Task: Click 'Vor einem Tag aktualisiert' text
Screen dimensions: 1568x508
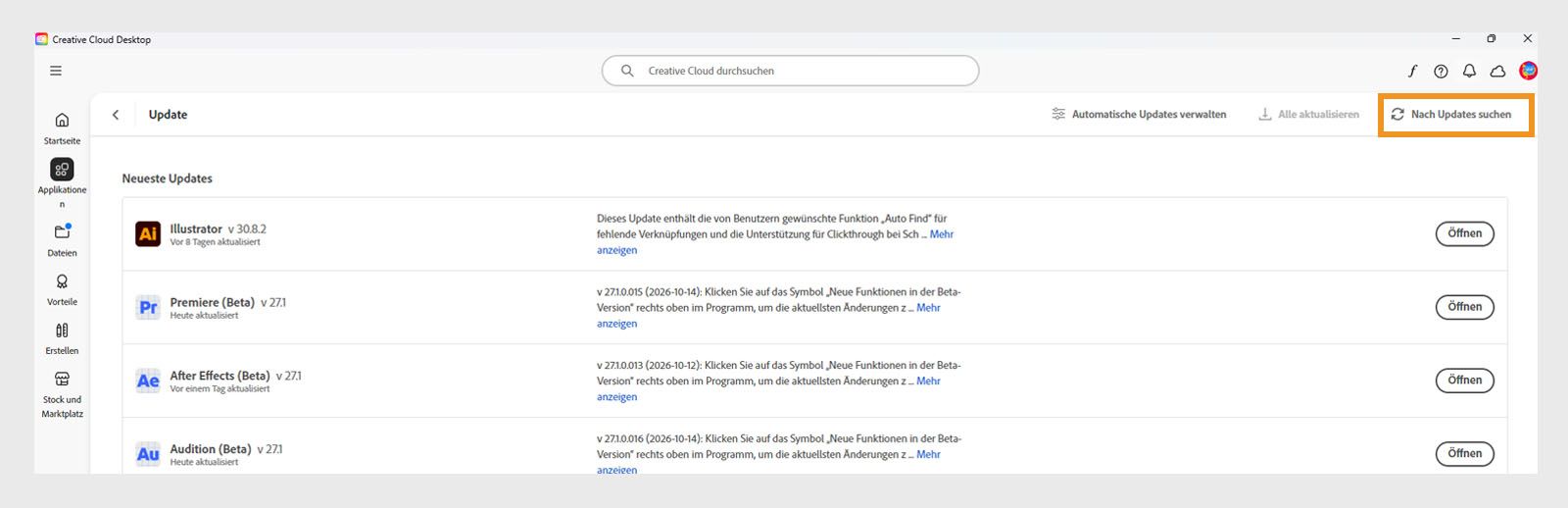Action: [x=220, y=389]
